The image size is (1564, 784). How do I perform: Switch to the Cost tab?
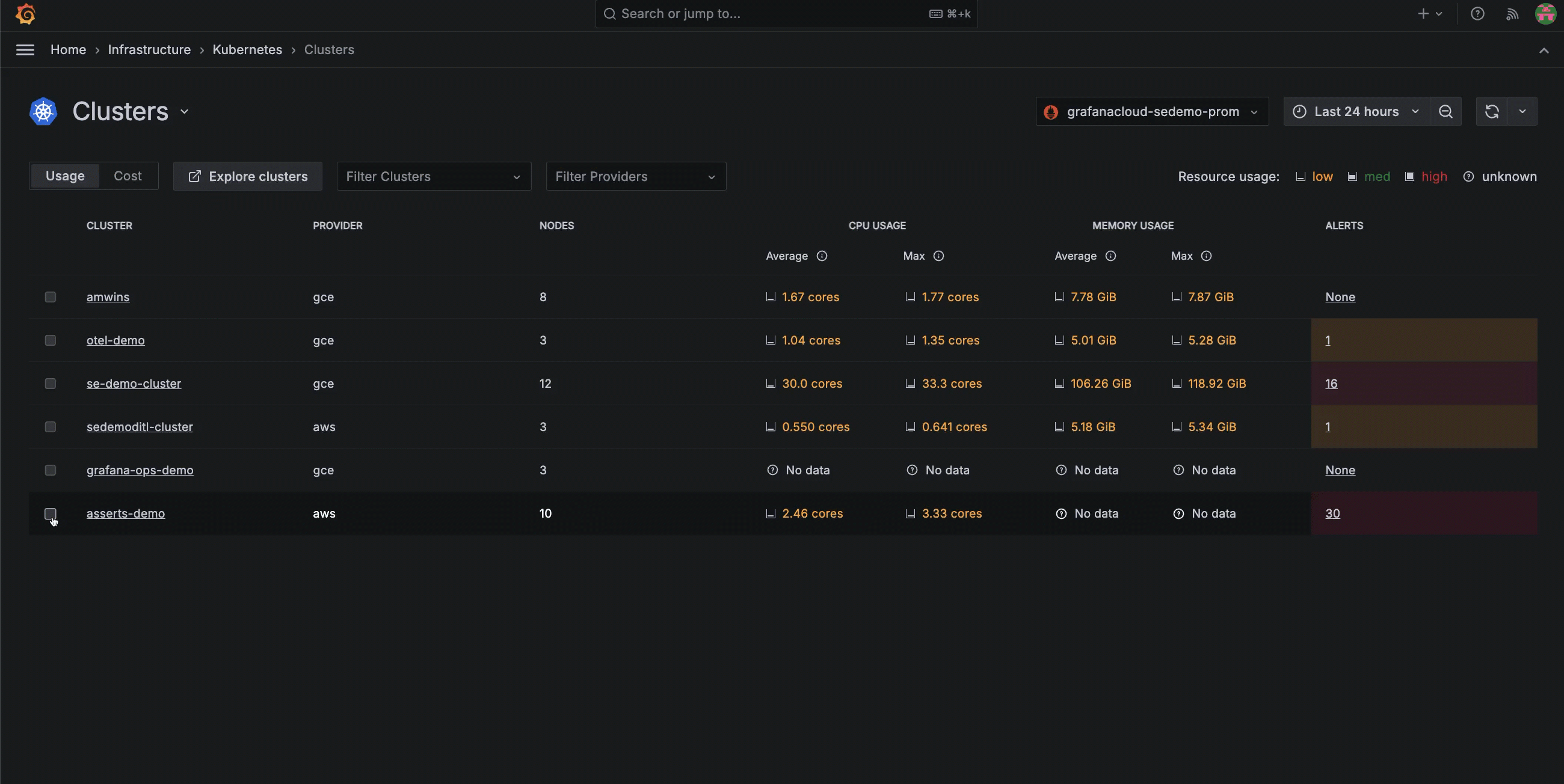pyautogui.click(x=128, y=176)
